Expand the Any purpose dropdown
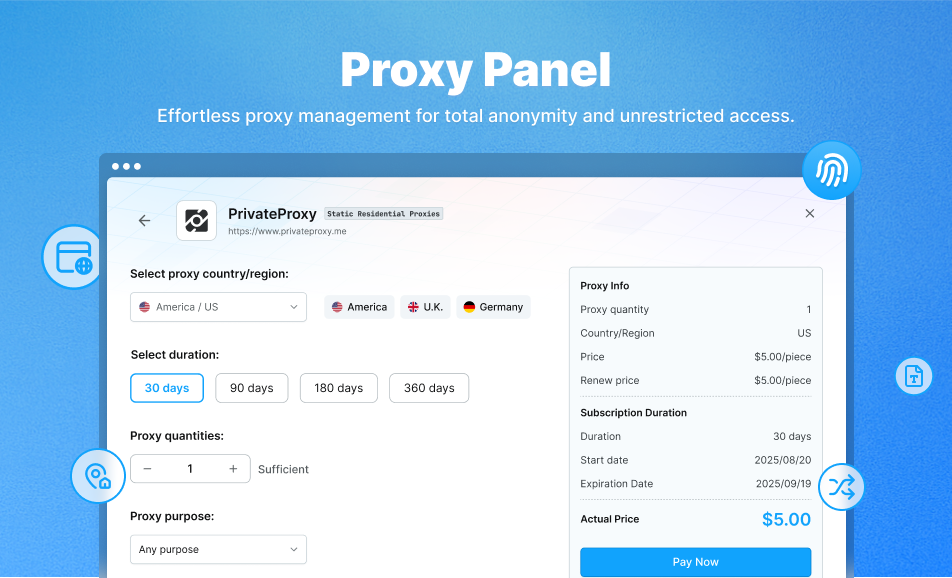952x578 pixels. point(218,549)
